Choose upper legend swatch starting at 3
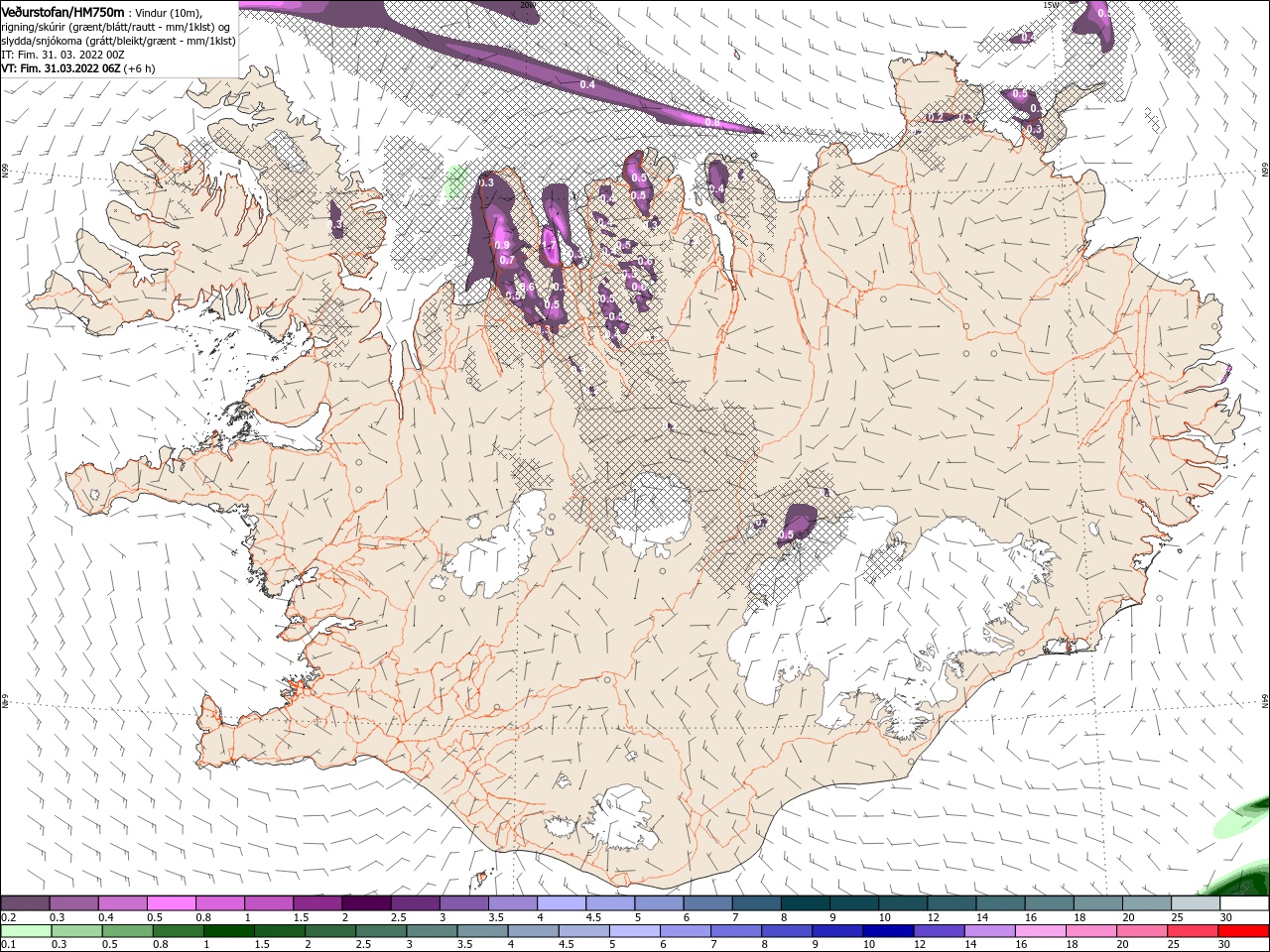Image resolution: width=1270 pixels, height=952 pixels. (463, 903)
